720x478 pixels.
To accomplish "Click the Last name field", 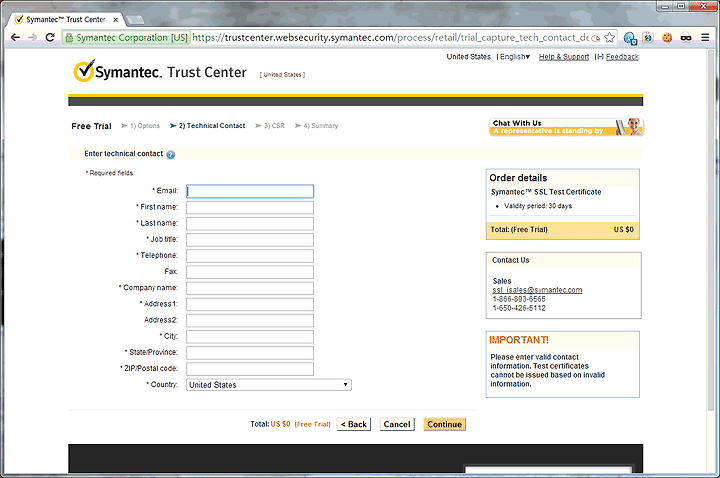I will [x=250, y=224].
